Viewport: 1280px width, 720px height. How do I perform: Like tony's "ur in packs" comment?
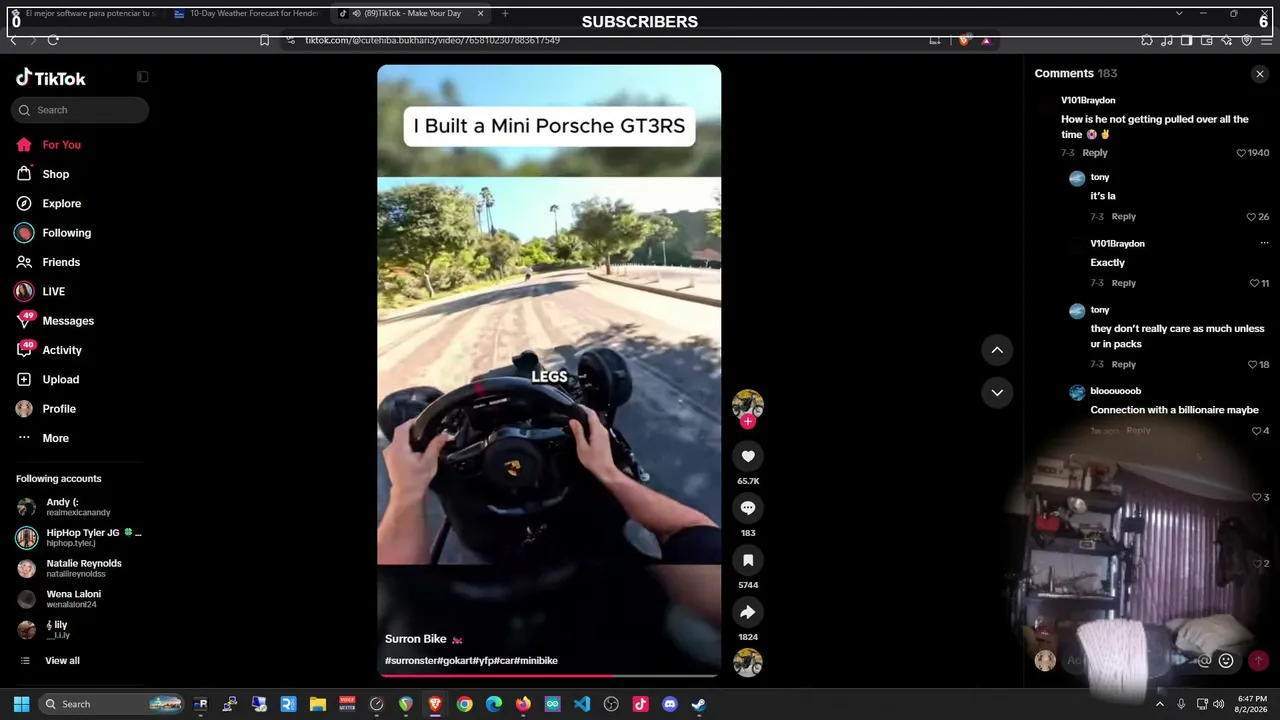1251,365
